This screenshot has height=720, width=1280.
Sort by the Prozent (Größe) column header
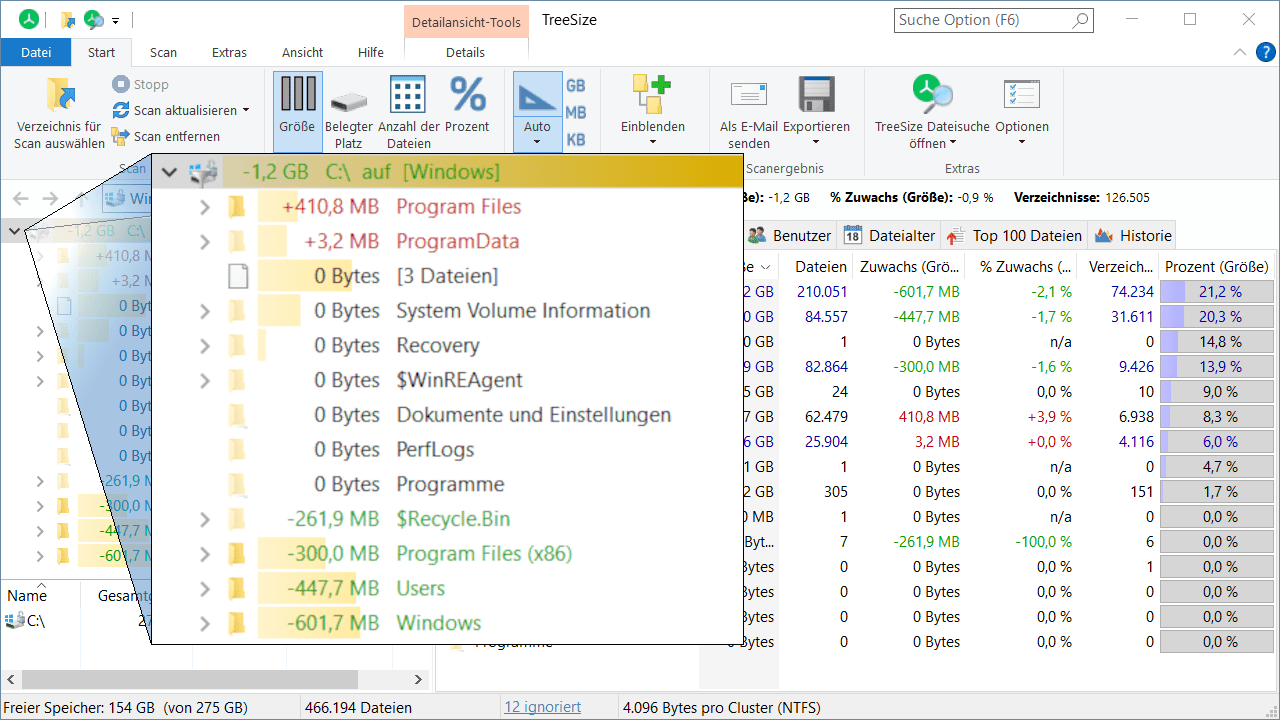(x=1217, y=267)
